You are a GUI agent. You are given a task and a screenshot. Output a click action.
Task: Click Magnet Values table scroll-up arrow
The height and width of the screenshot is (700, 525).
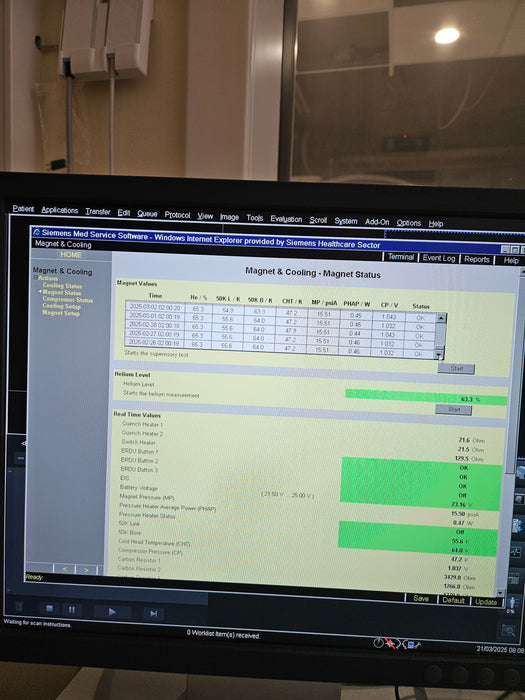[441, 318]
